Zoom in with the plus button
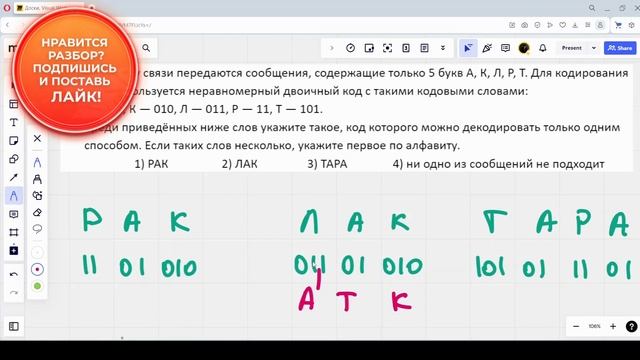The width and height of the screenshot is (640, 360). click(613, 326)
